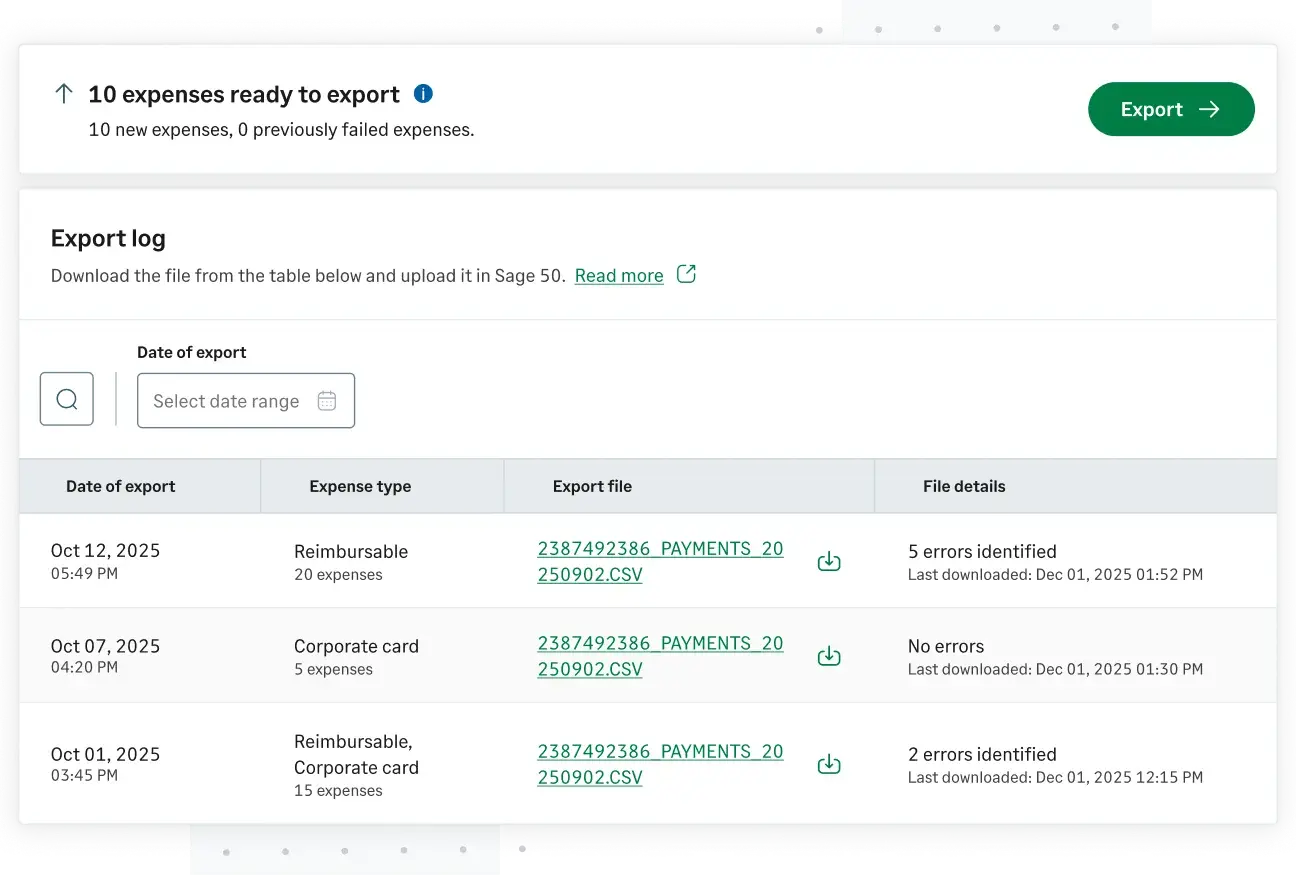The height and width of the screenshot is (880, 1296).
Task: Select the Expense type column header
Action: (x=360, y=486)
